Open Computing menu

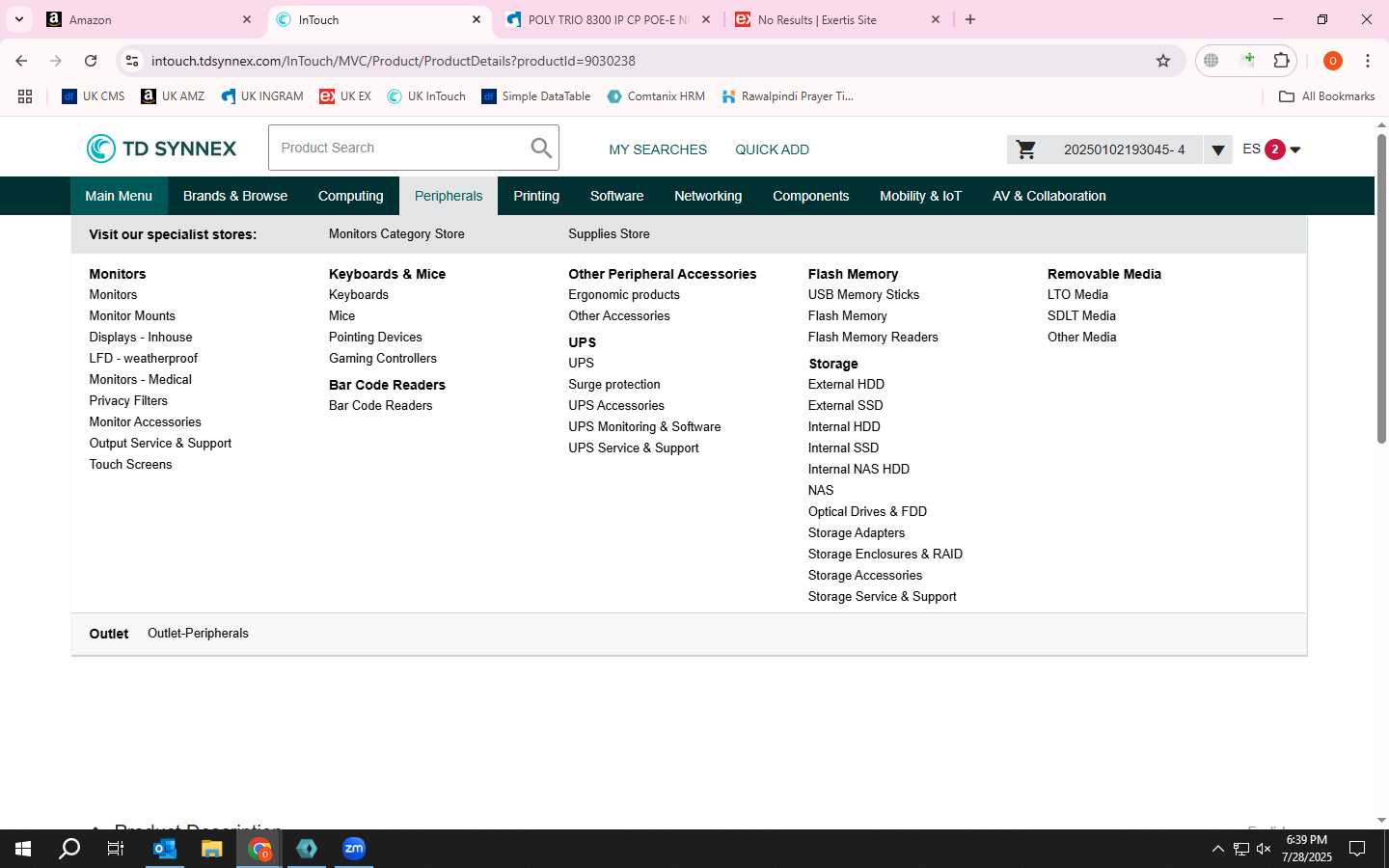(351, 196)
